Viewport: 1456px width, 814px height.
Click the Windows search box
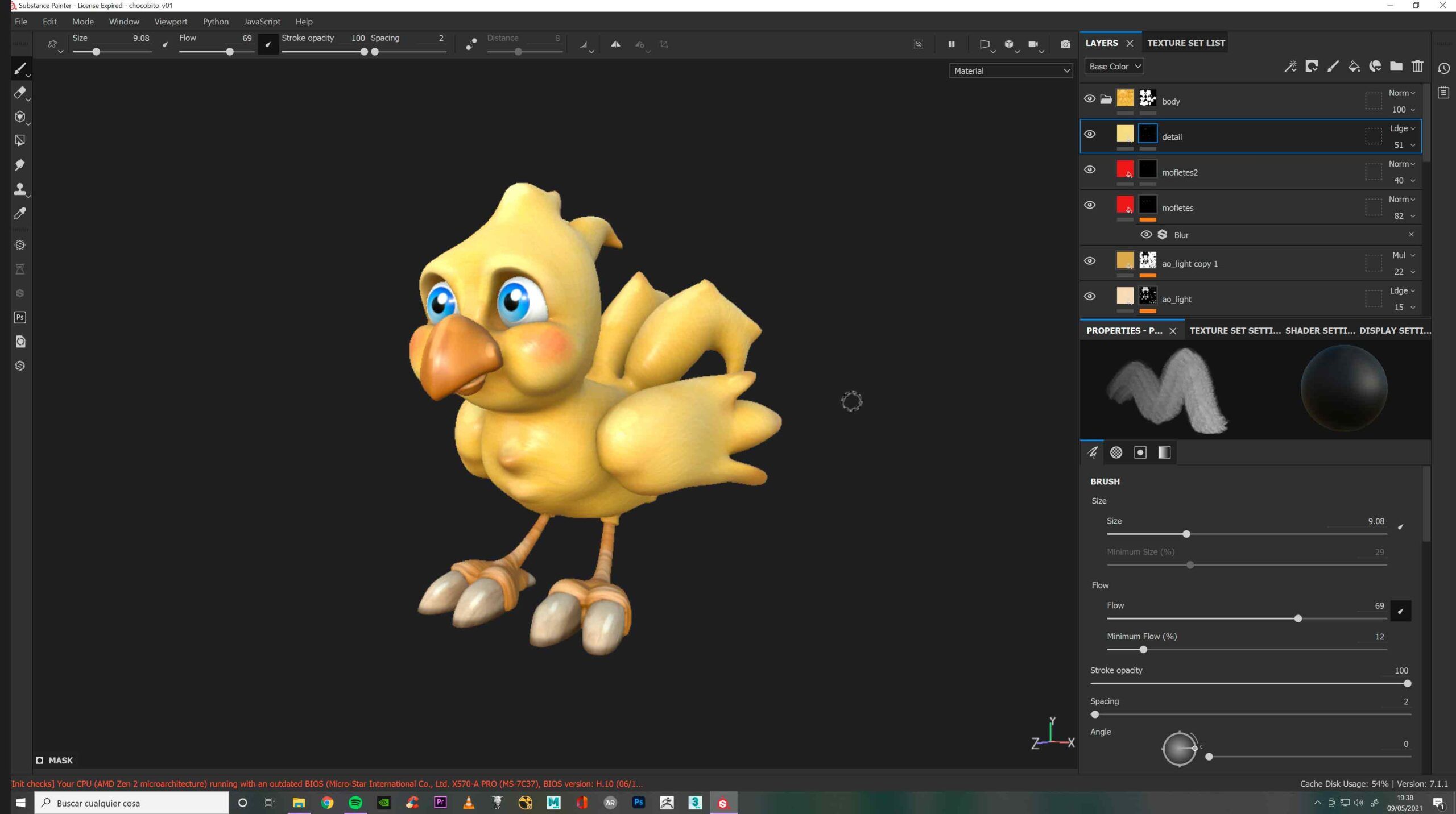[131, 803]
